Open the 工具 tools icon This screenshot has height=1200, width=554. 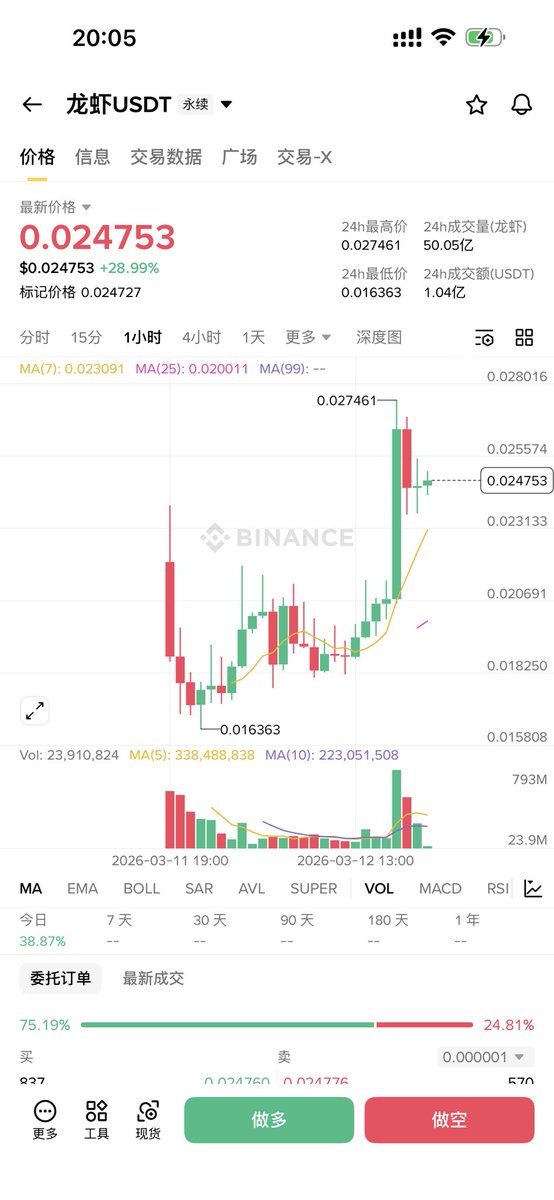(x=97, y=1120)
